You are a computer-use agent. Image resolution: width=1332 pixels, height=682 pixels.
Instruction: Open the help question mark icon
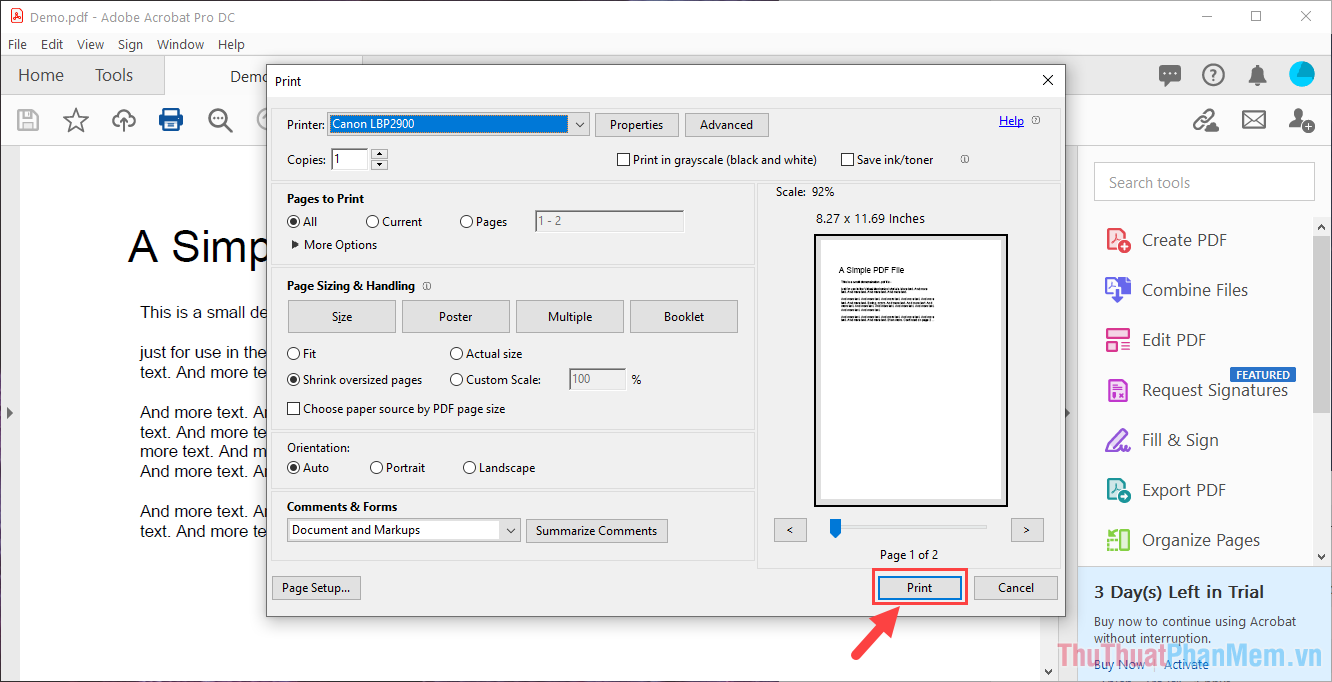click(1213, 75)
